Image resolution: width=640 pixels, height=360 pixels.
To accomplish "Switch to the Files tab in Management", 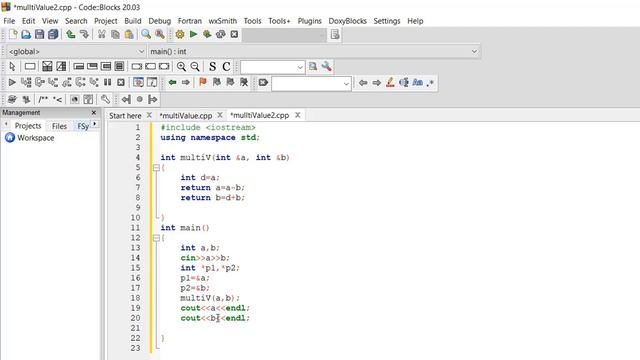I will 59,126.
